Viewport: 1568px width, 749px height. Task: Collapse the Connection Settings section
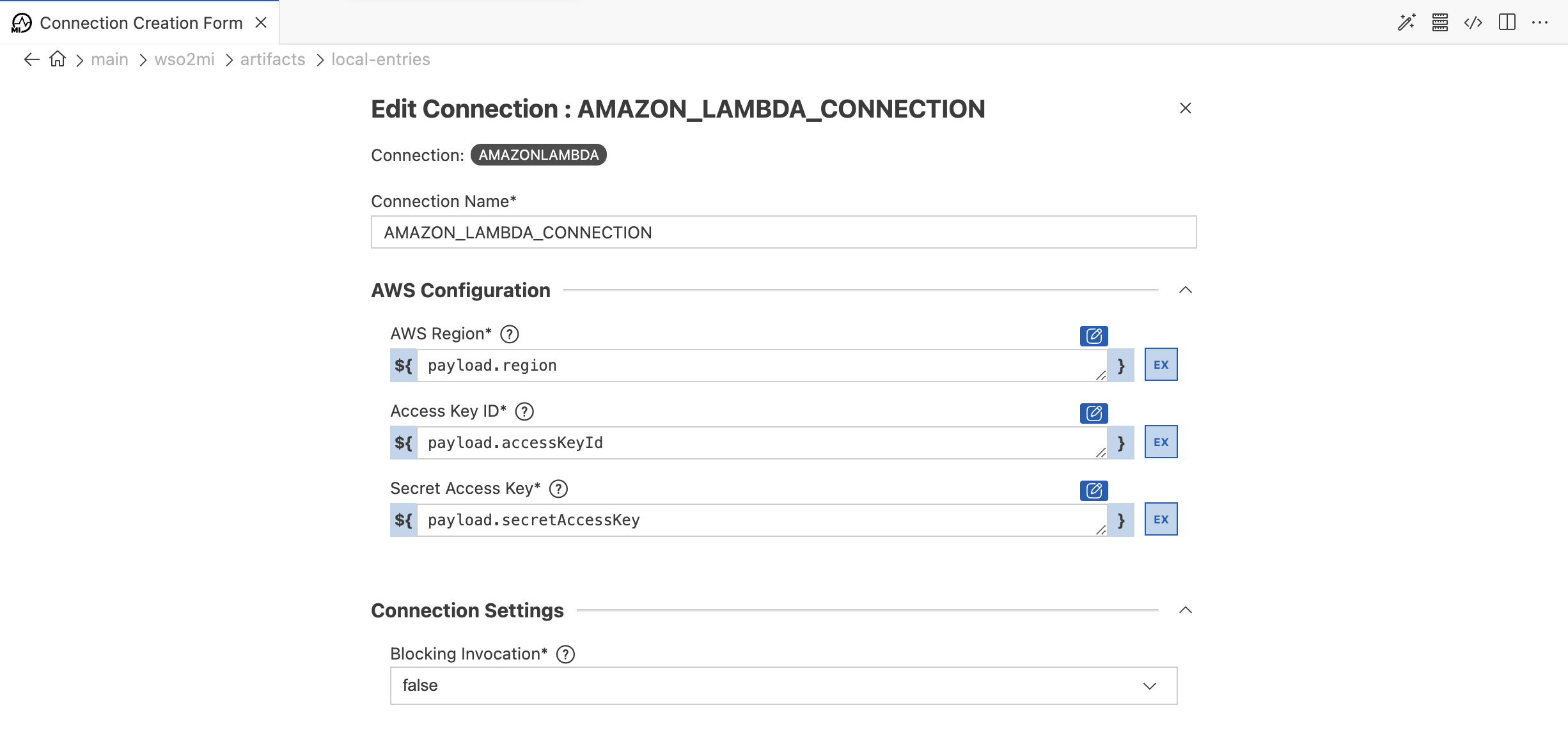coord(1186,610)
